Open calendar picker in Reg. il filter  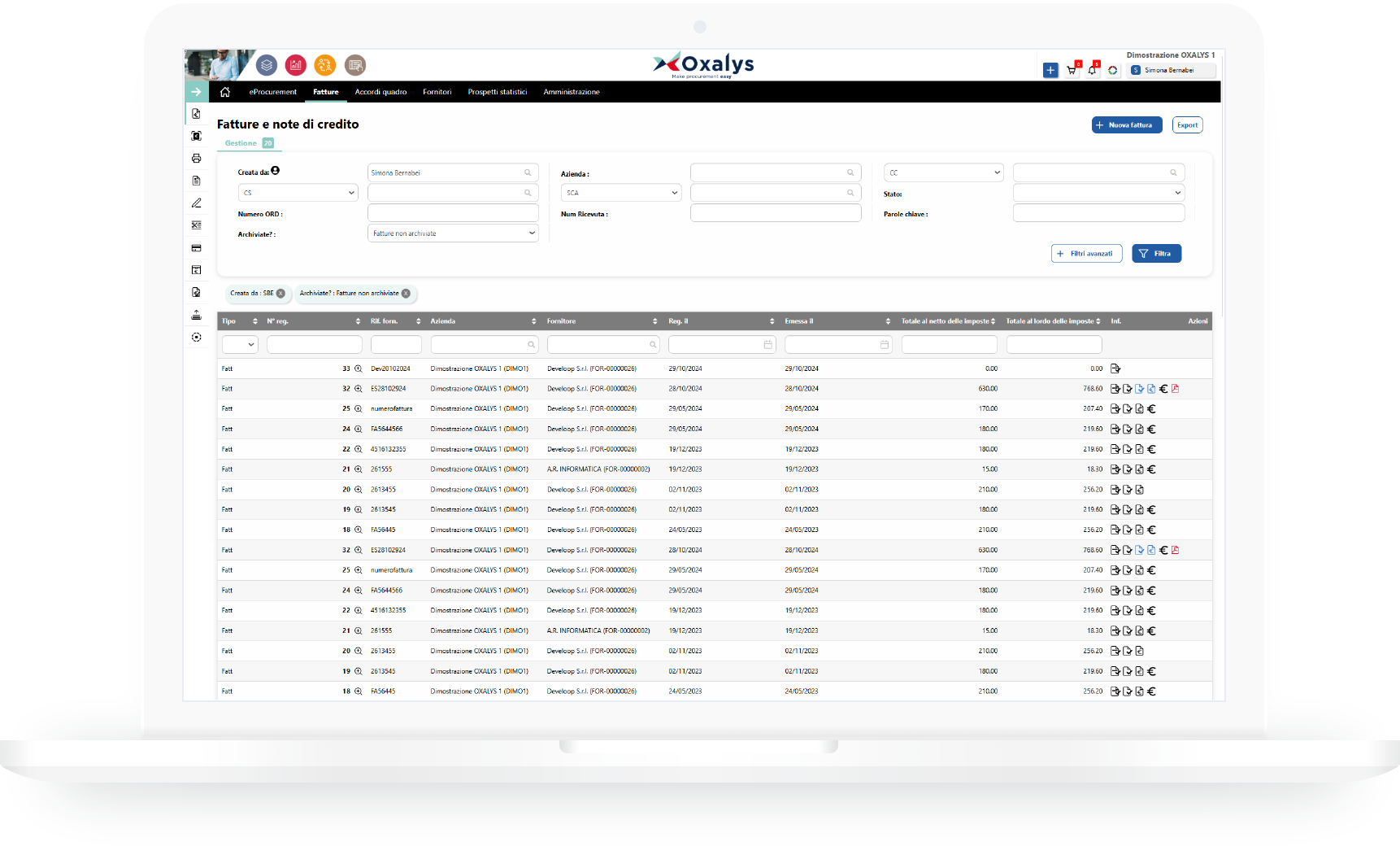(768, 345)
